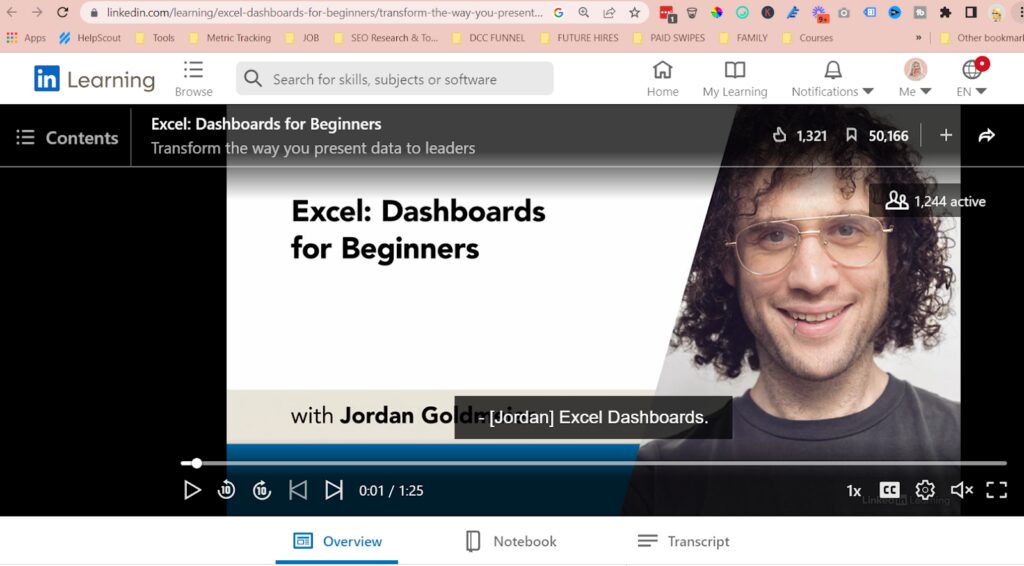Open the Other bookmarks folder
Screen dimensions: 1024x566
tap(982, 38)
